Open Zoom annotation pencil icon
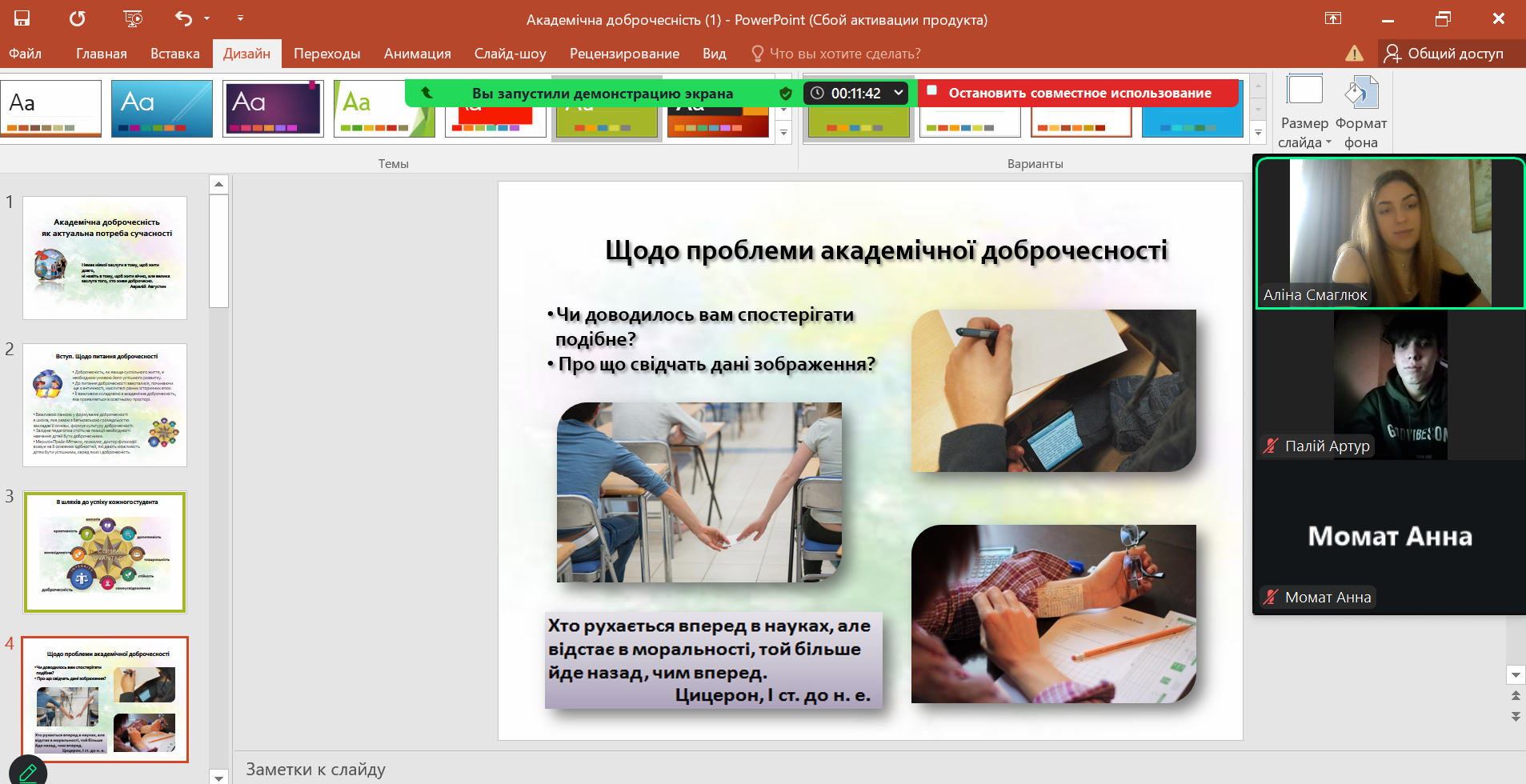 coord(28,772)
